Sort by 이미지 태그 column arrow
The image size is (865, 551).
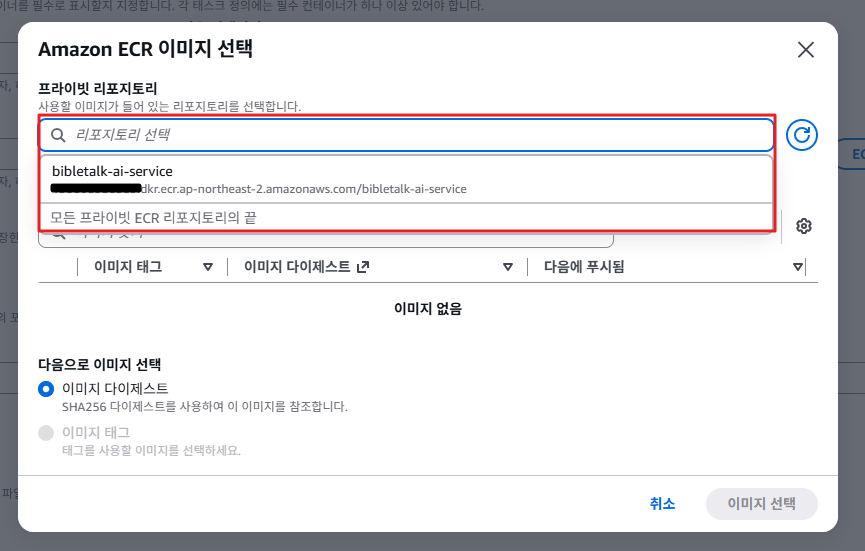208,267
